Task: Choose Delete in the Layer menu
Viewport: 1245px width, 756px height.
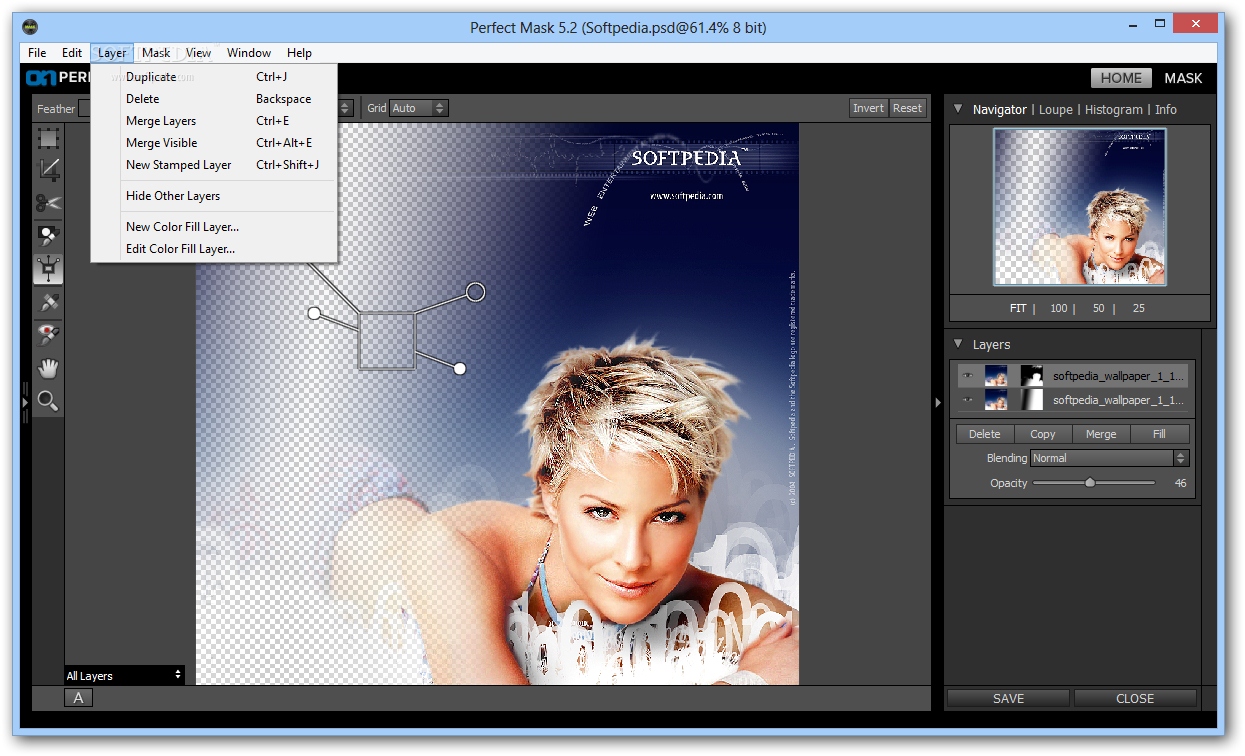Action: (x=214, y=99)
